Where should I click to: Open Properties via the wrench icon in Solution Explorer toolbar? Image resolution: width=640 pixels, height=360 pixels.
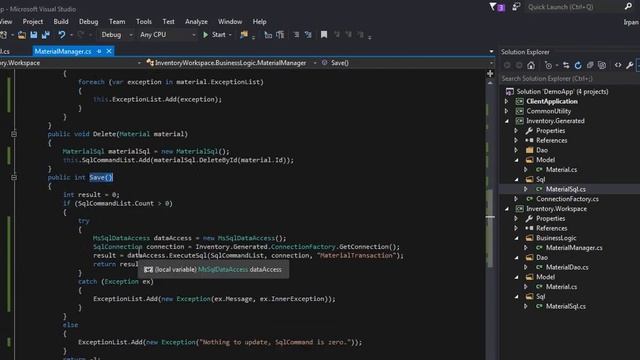click(x=630, y=65)
